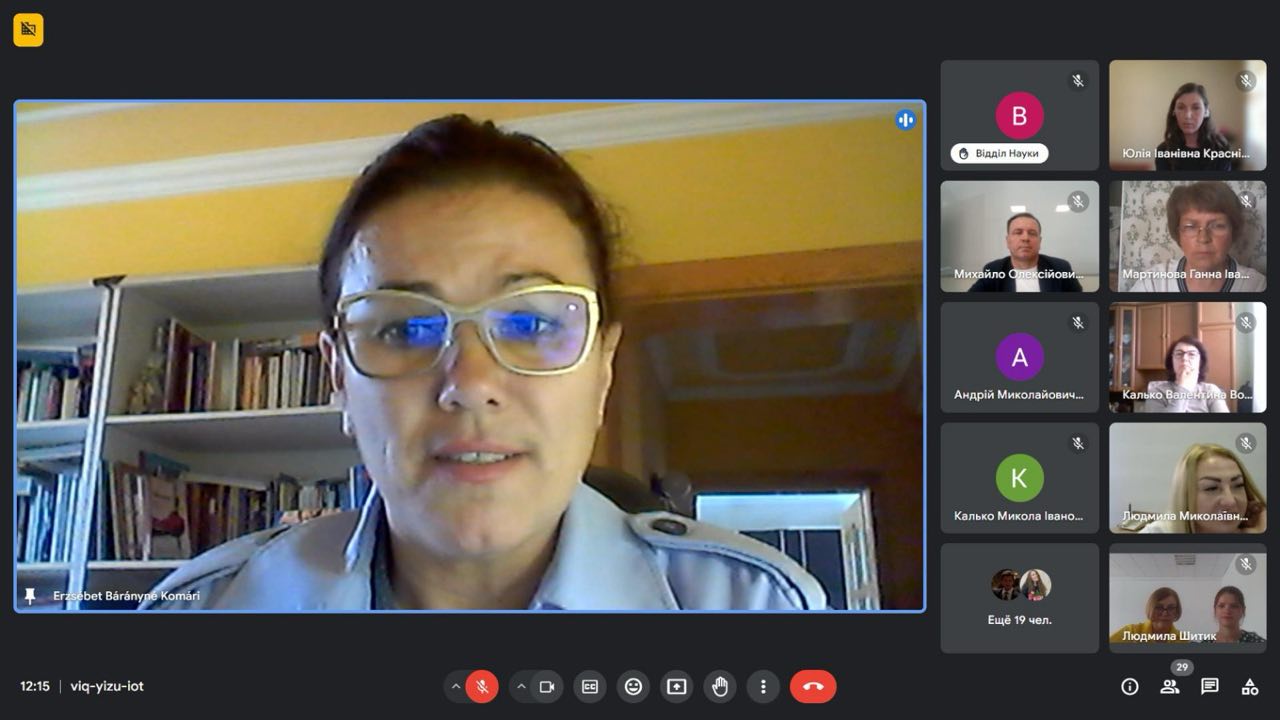Viewport: 1280px width, 720px height.
Task: Show the people participants list
Action: point(1169,686)
